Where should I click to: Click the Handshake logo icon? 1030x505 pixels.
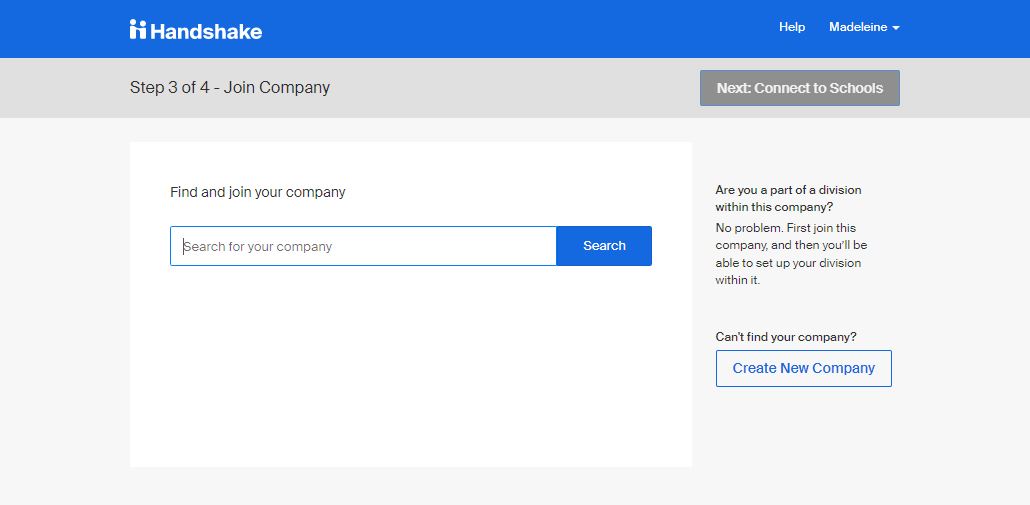coord(138,29)
